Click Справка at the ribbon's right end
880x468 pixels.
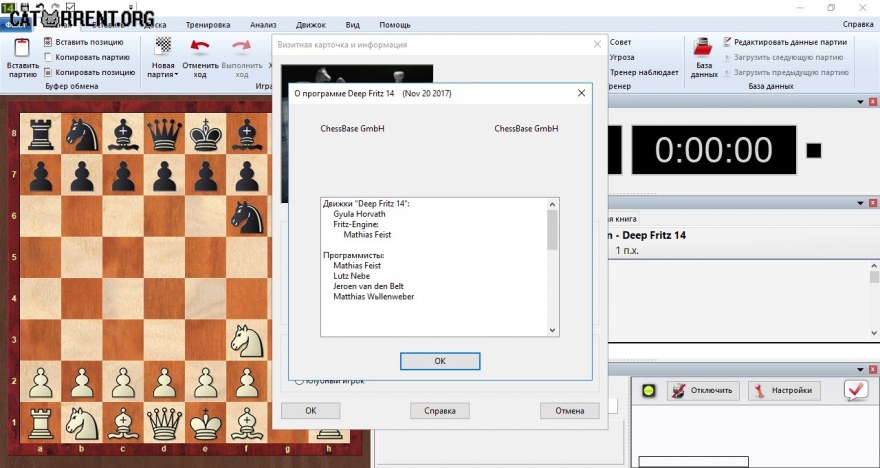coord(858,25)
